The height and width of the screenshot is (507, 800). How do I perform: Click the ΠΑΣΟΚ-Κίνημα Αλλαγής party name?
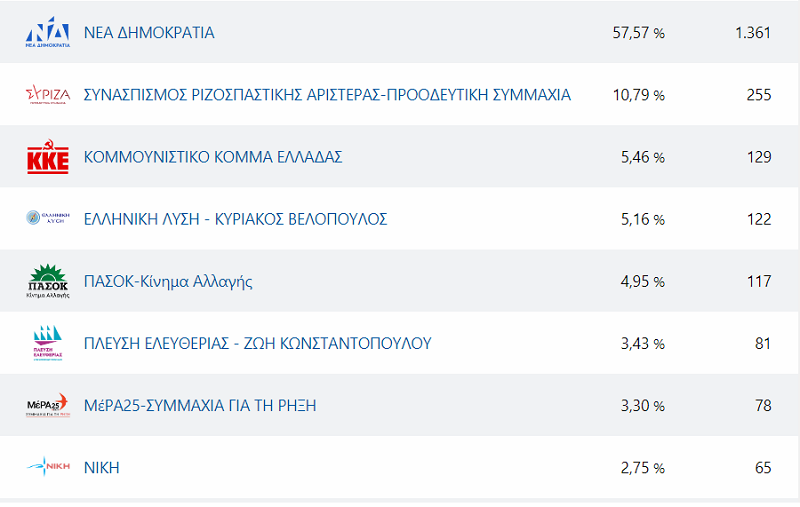(168, 281)
